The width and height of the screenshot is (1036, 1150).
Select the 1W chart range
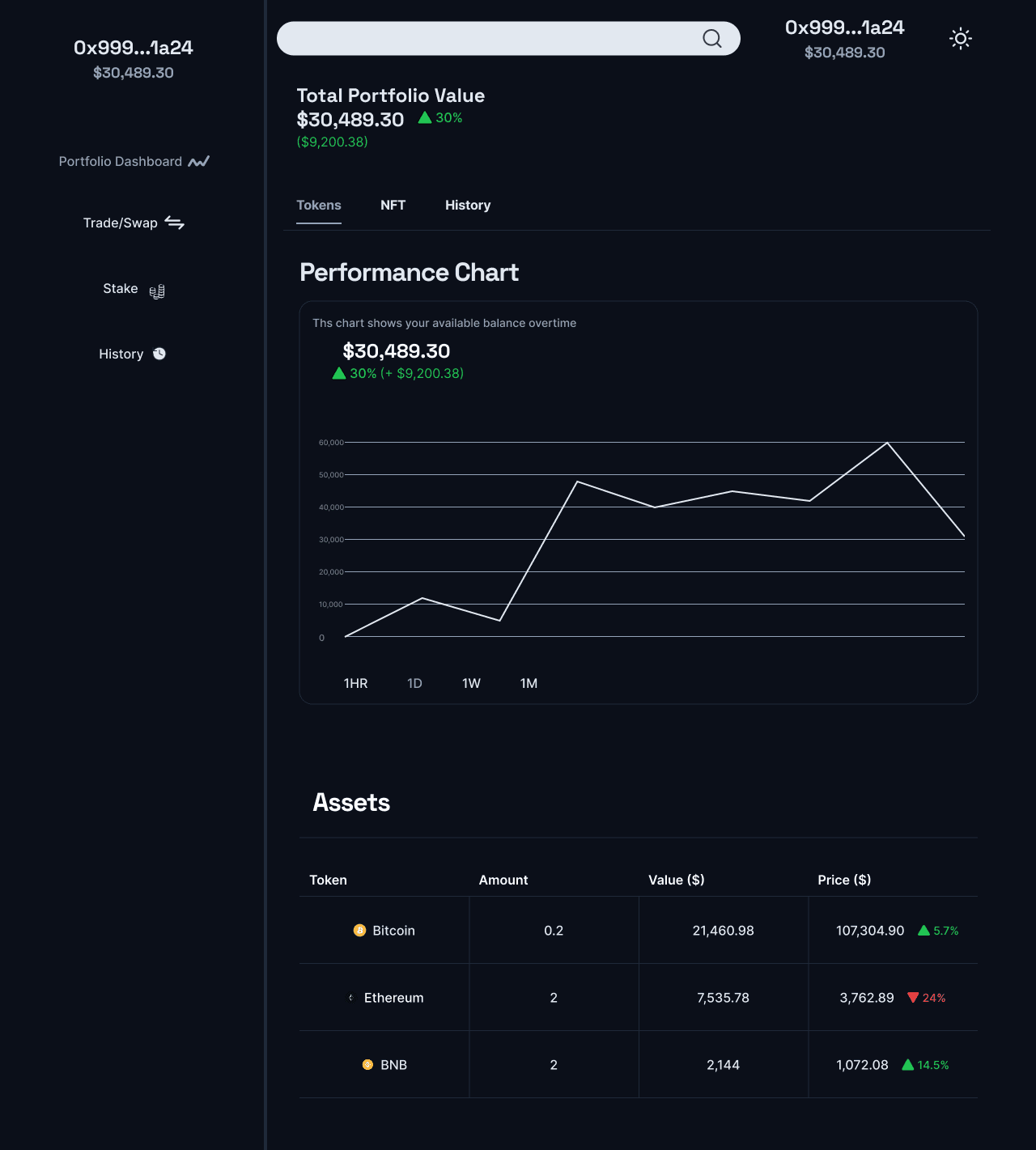point(470,683)
